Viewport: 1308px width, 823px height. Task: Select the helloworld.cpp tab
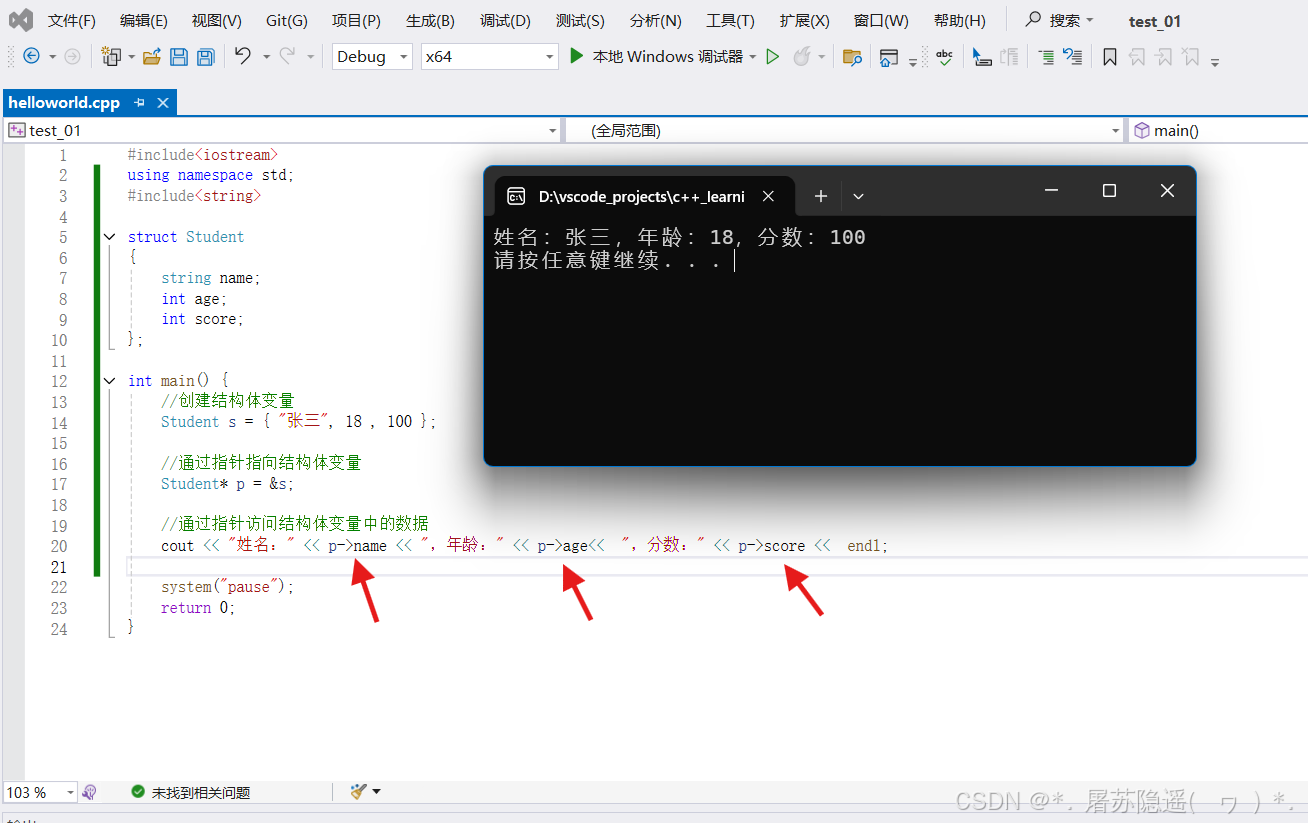(x=64, y=102)
